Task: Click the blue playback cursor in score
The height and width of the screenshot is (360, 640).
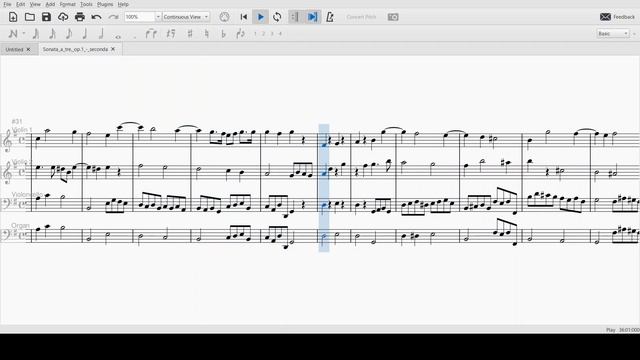Action: pos(324,188)
